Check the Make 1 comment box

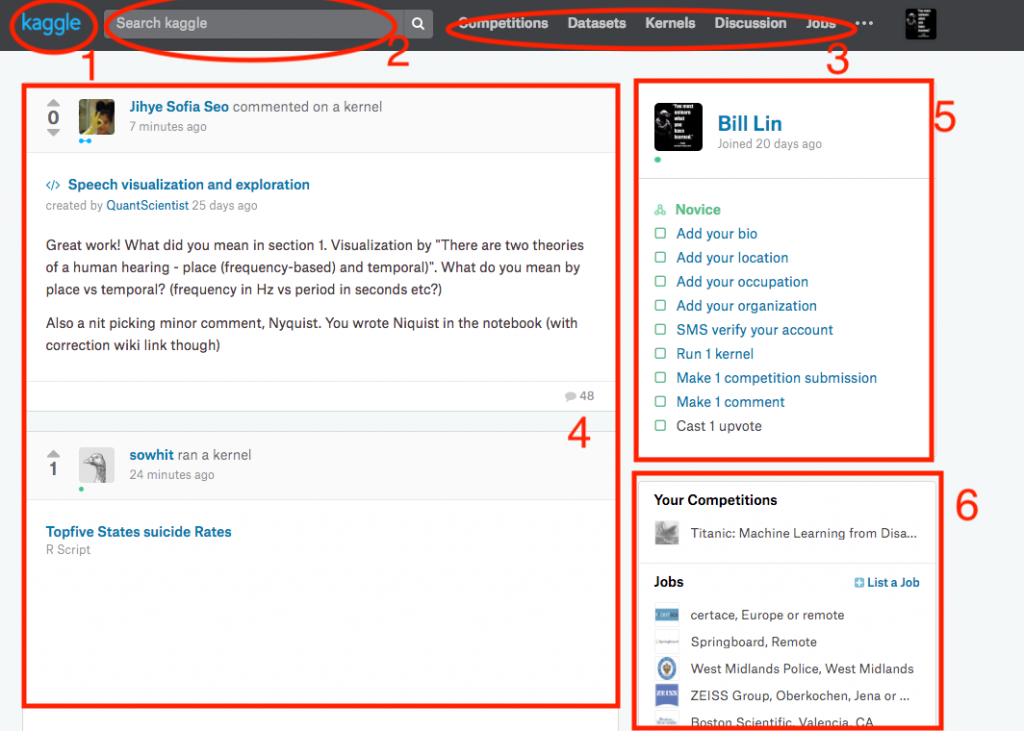coord(660,402)
